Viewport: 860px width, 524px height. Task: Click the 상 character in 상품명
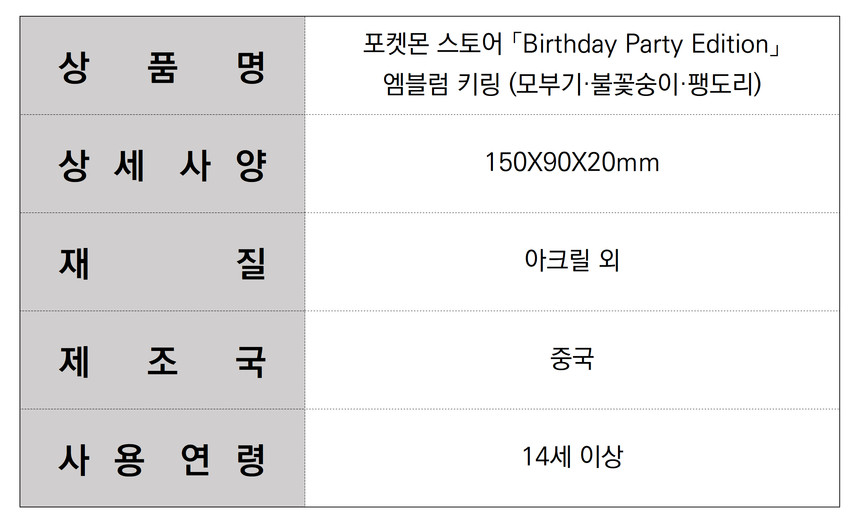point(73,67)
